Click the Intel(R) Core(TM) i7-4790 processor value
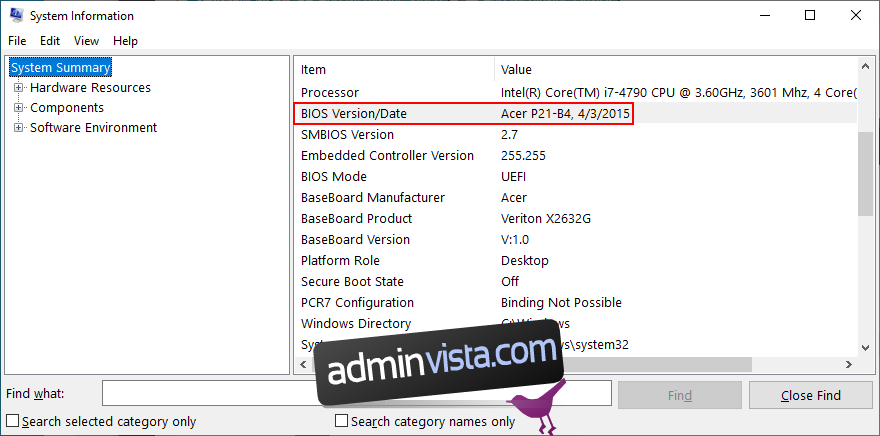Screen dimensions: 880x436 679,93
